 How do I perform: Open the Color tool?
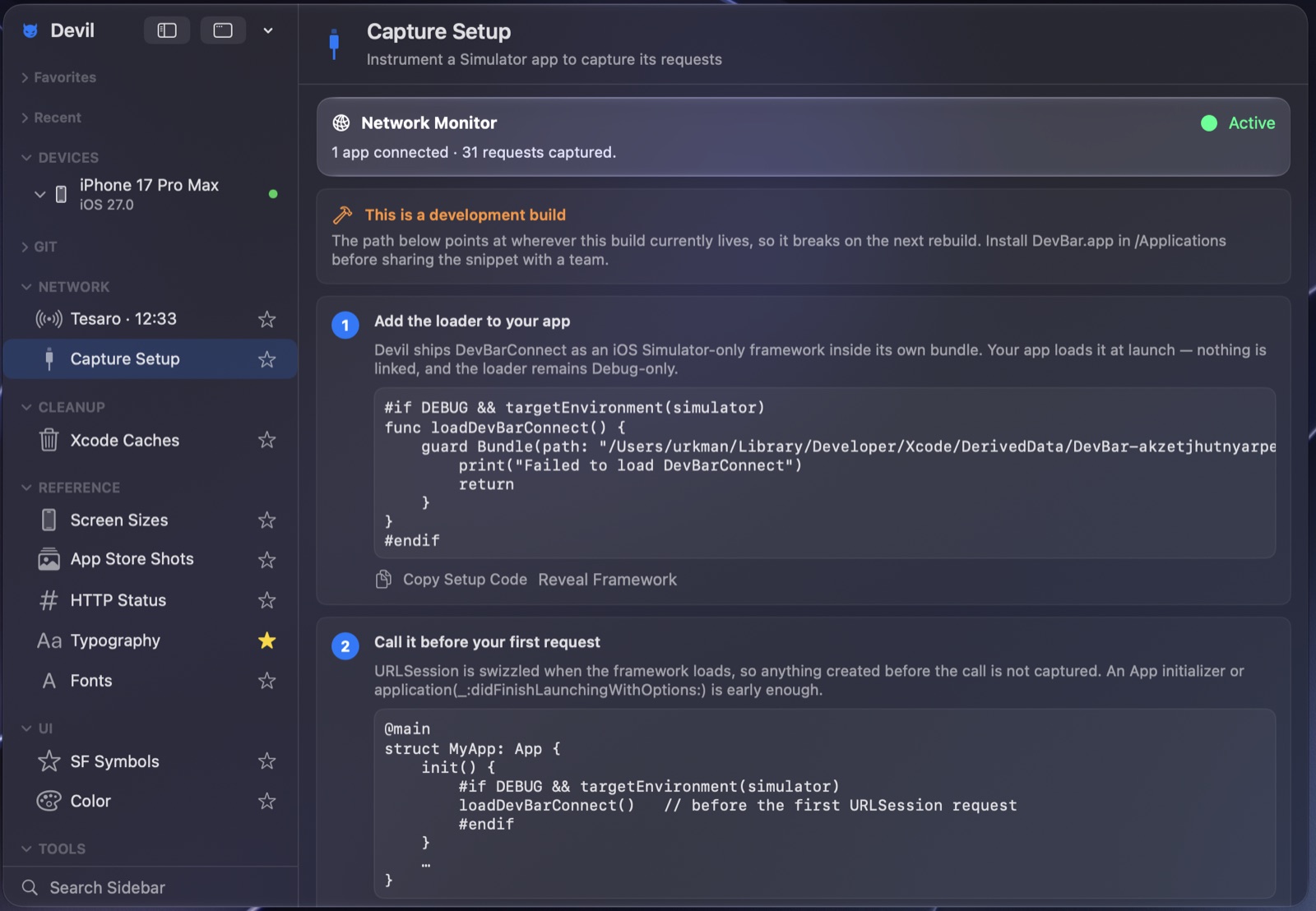[x=151, y=801]
